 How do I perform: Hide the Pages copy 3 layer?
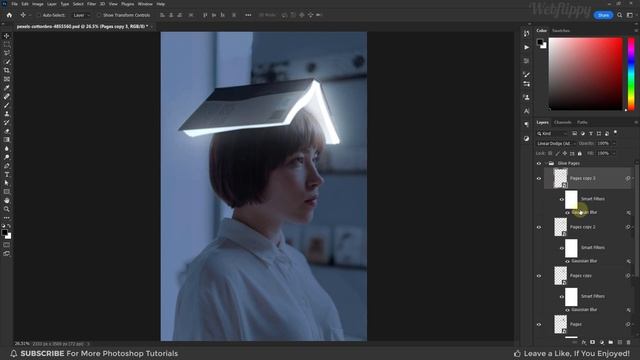[539, 178]
